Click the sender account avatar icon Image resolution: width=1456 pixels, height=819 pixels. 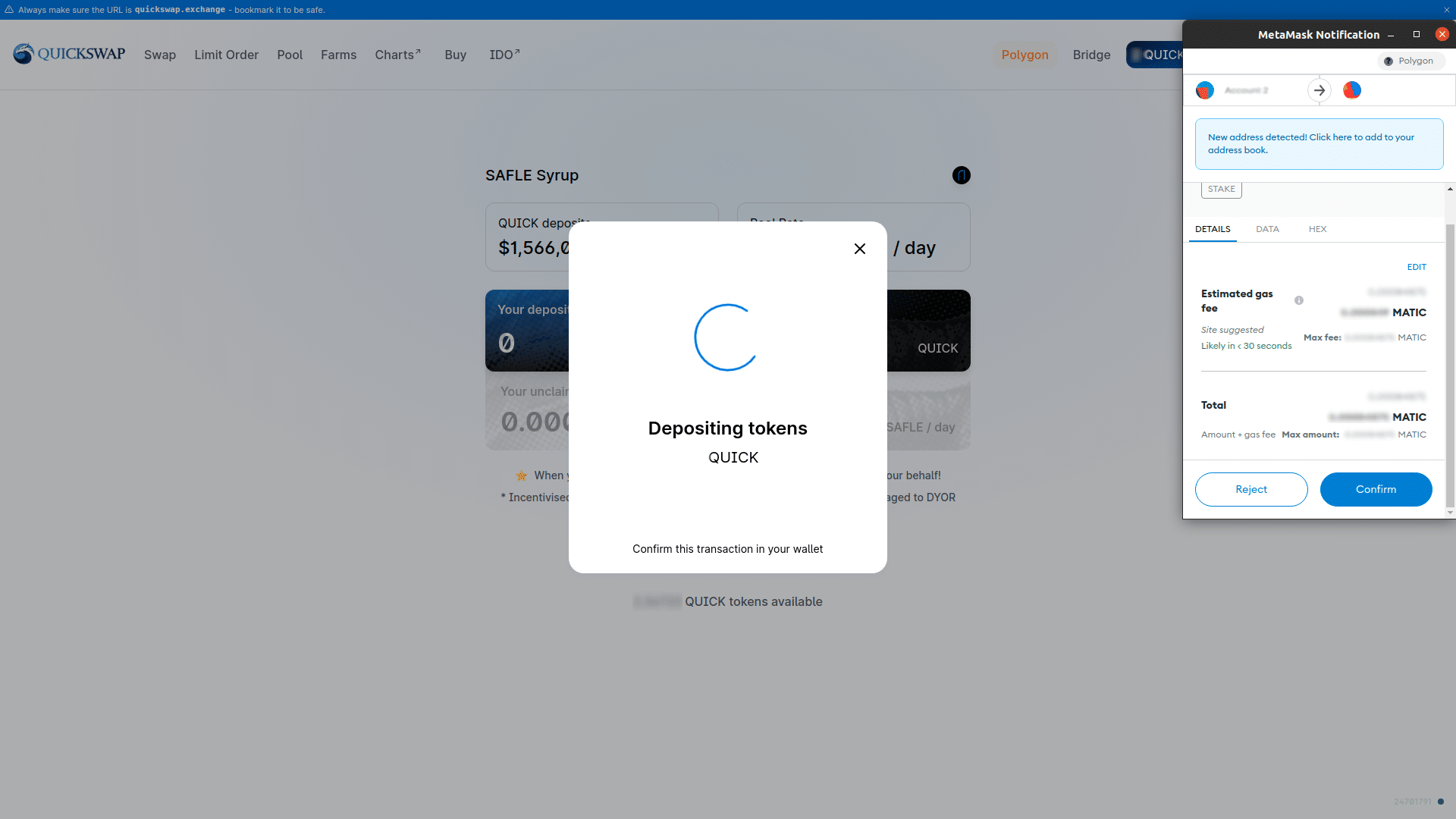(x=1205, y=90)
